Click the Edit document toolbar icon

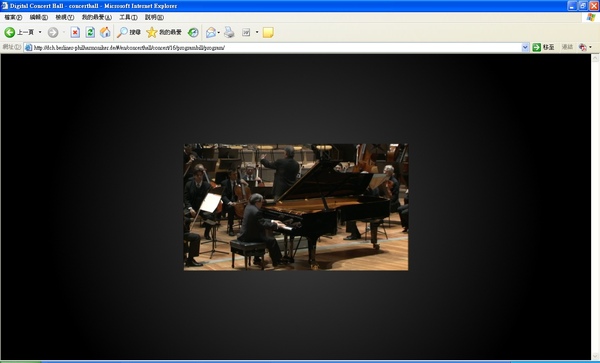[246, 33]
